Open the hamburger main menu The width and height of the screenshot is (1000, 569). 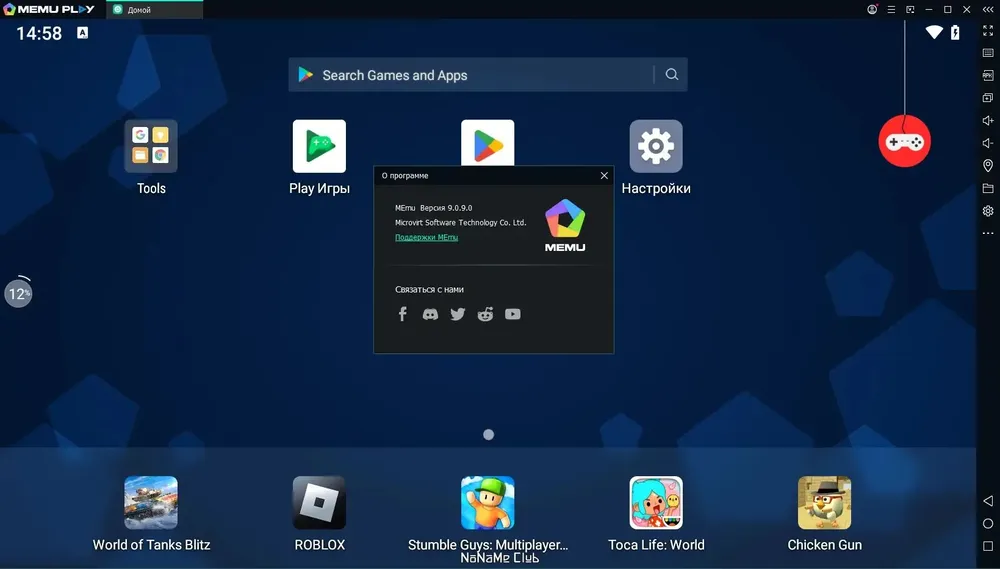pos(892,10)
